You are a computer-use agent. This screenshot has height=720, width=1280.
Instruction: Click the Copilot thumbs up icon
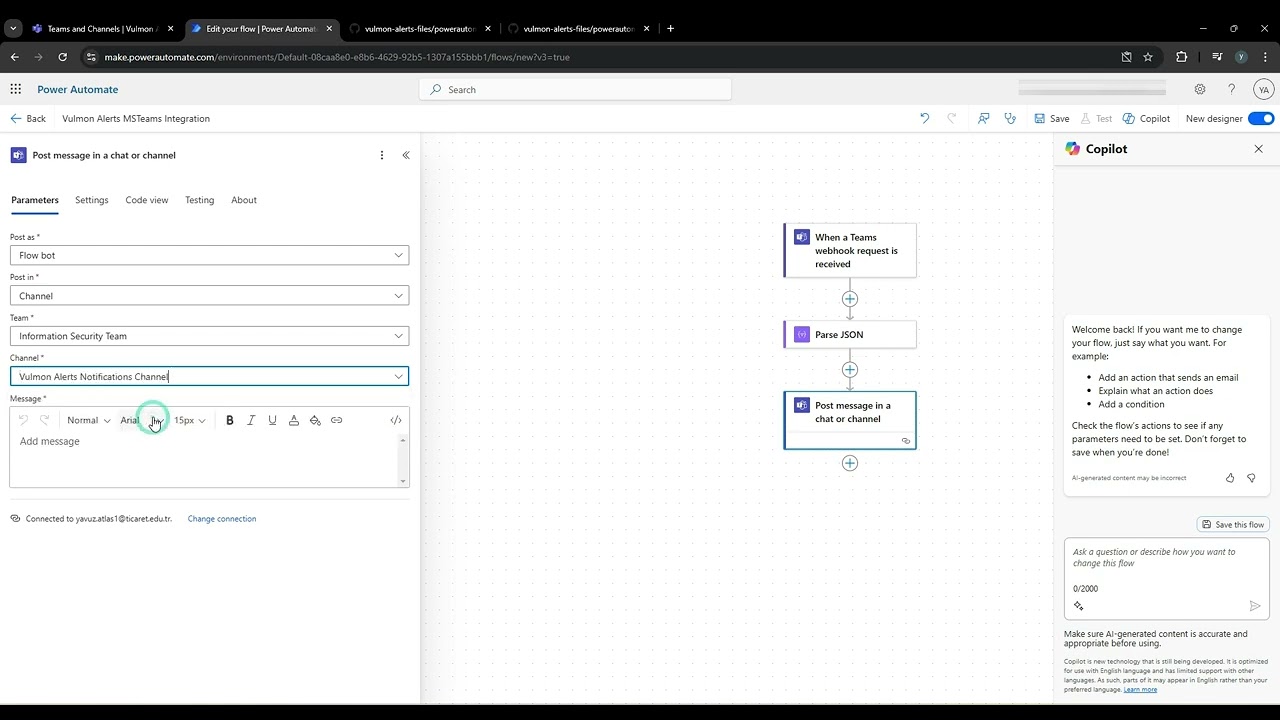click(1230, 478)
